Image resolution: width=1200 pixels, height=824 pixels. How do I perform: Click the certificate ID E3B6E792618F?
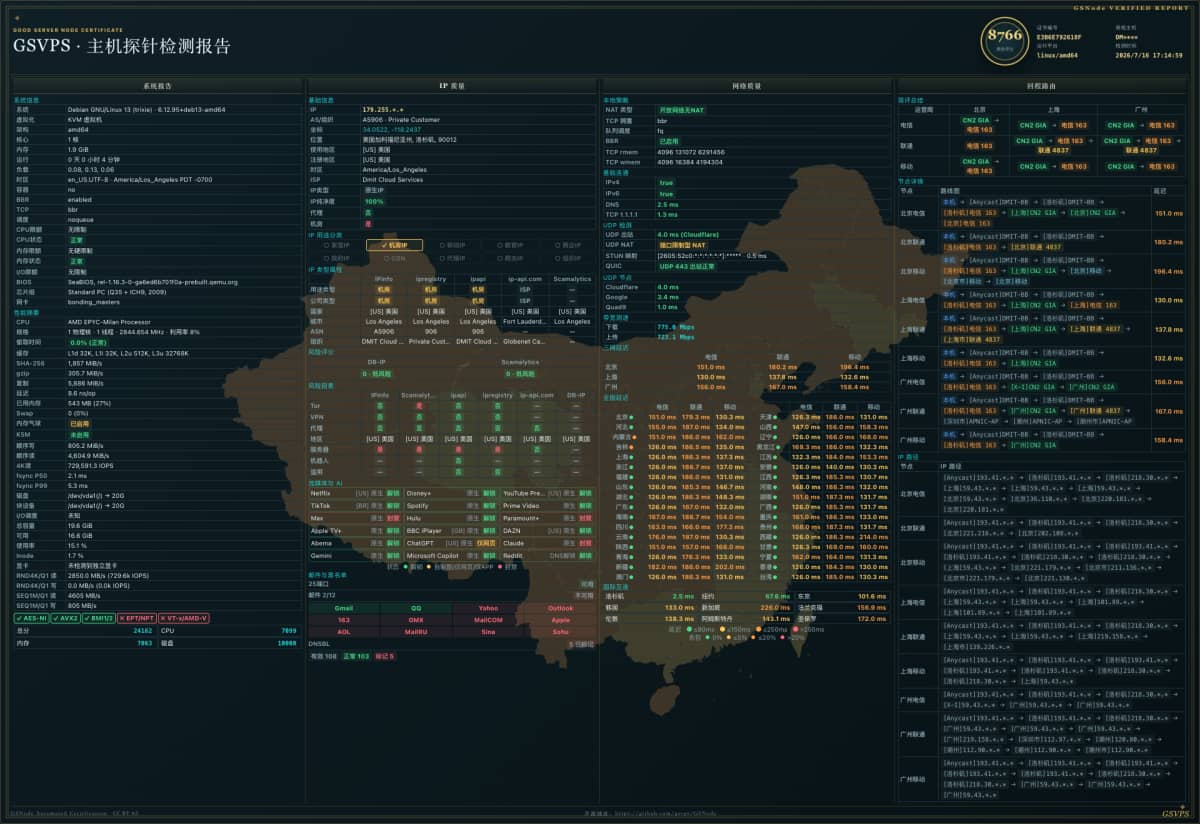point(1060,36)
